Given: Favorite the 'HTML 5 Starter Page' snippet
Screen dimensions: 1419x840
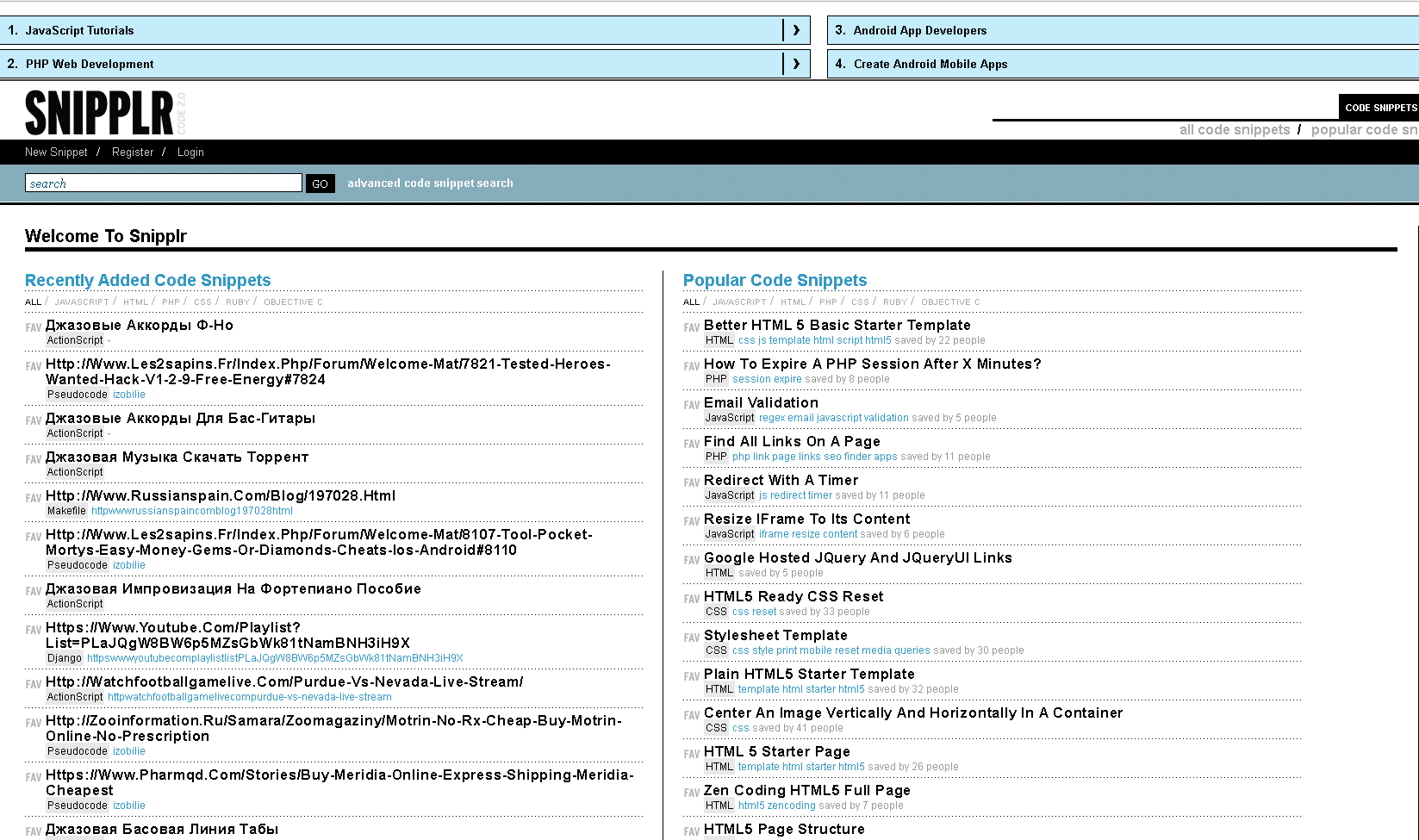Looking at the screenshot, I should pyautogui.click(x=691, y=754).
